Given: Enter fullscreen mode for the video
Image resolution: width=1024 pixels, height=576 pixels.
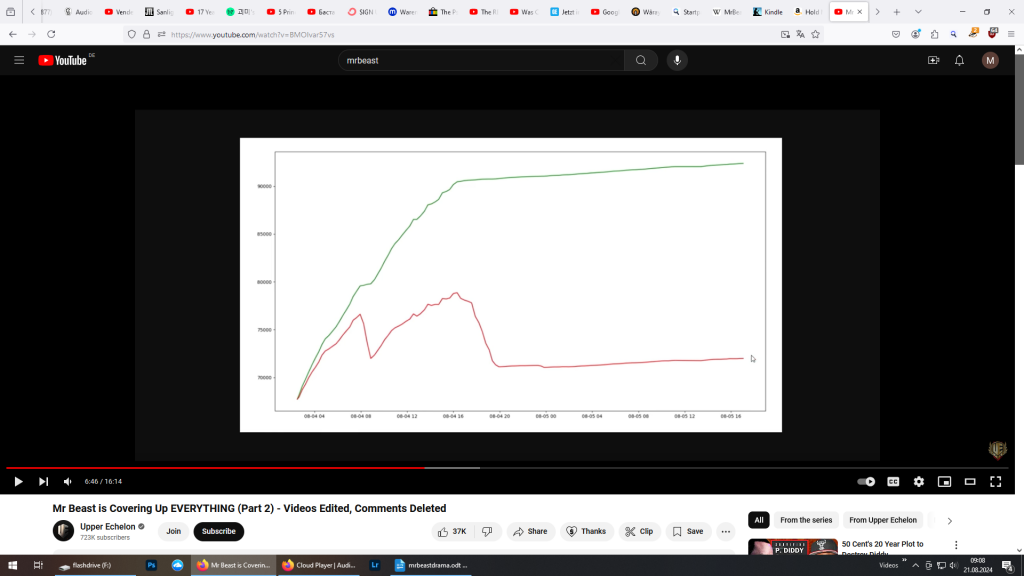Looking at the screenshot, I should pyautogui.click(x=995, y=482).
